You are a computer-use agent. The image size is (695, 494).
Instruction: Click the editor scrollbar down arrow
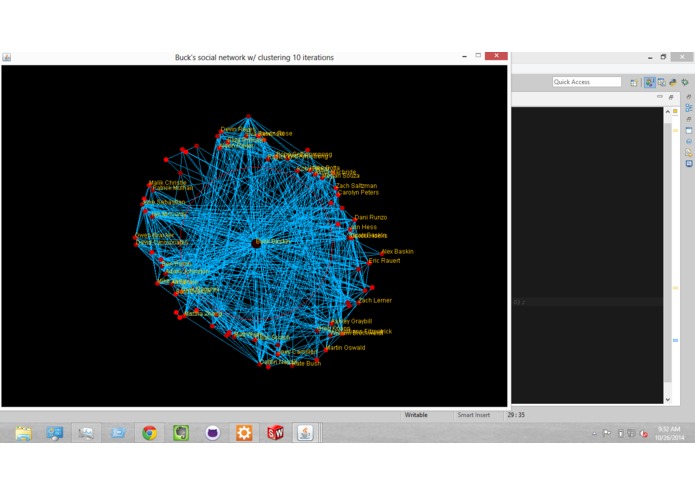click(x=668, y=399)
